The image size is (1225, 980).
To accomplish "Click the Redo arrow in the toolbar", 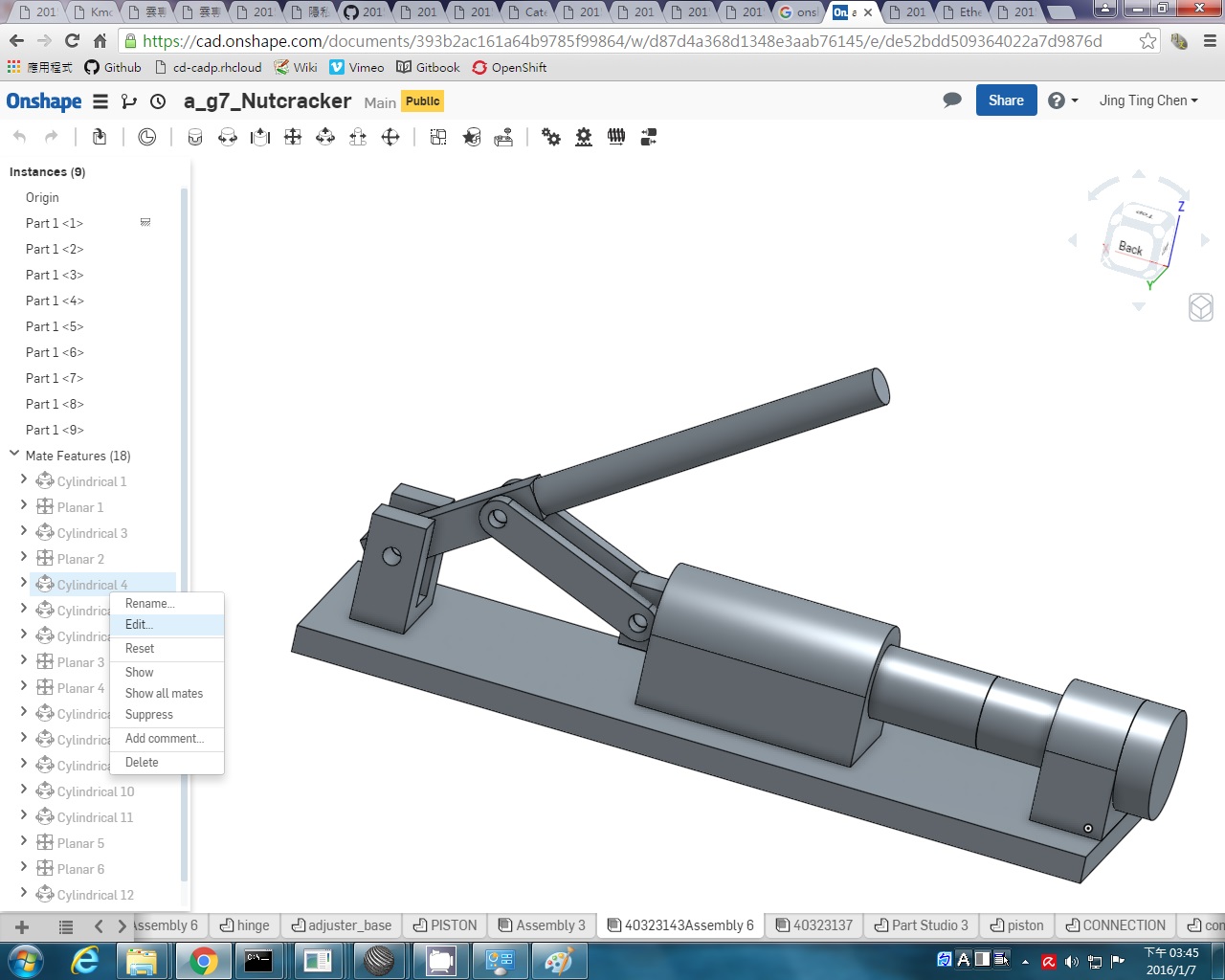I will coord(52,137).
